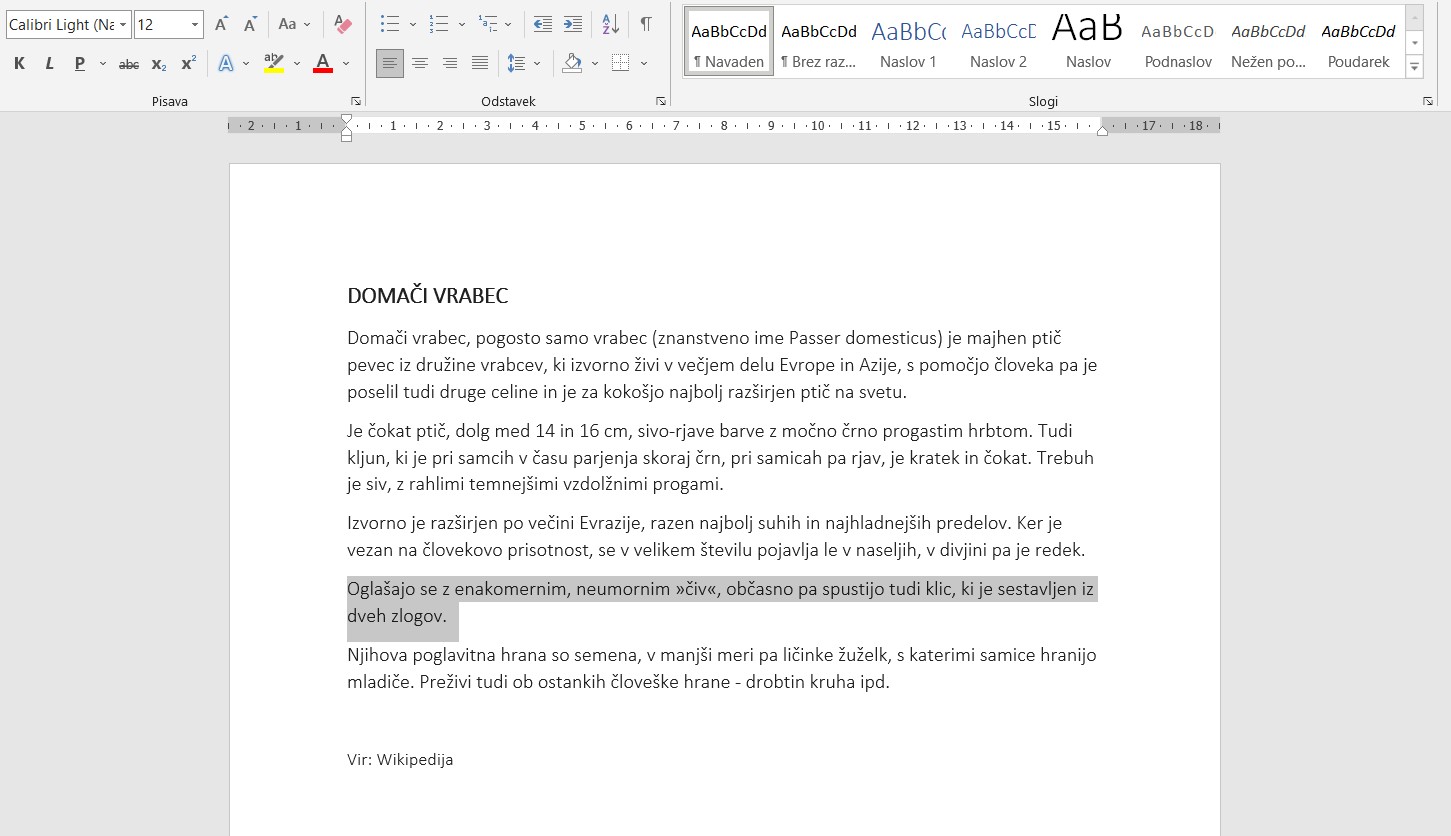Toggle bold (K) formatting

(x=19, y=64)
